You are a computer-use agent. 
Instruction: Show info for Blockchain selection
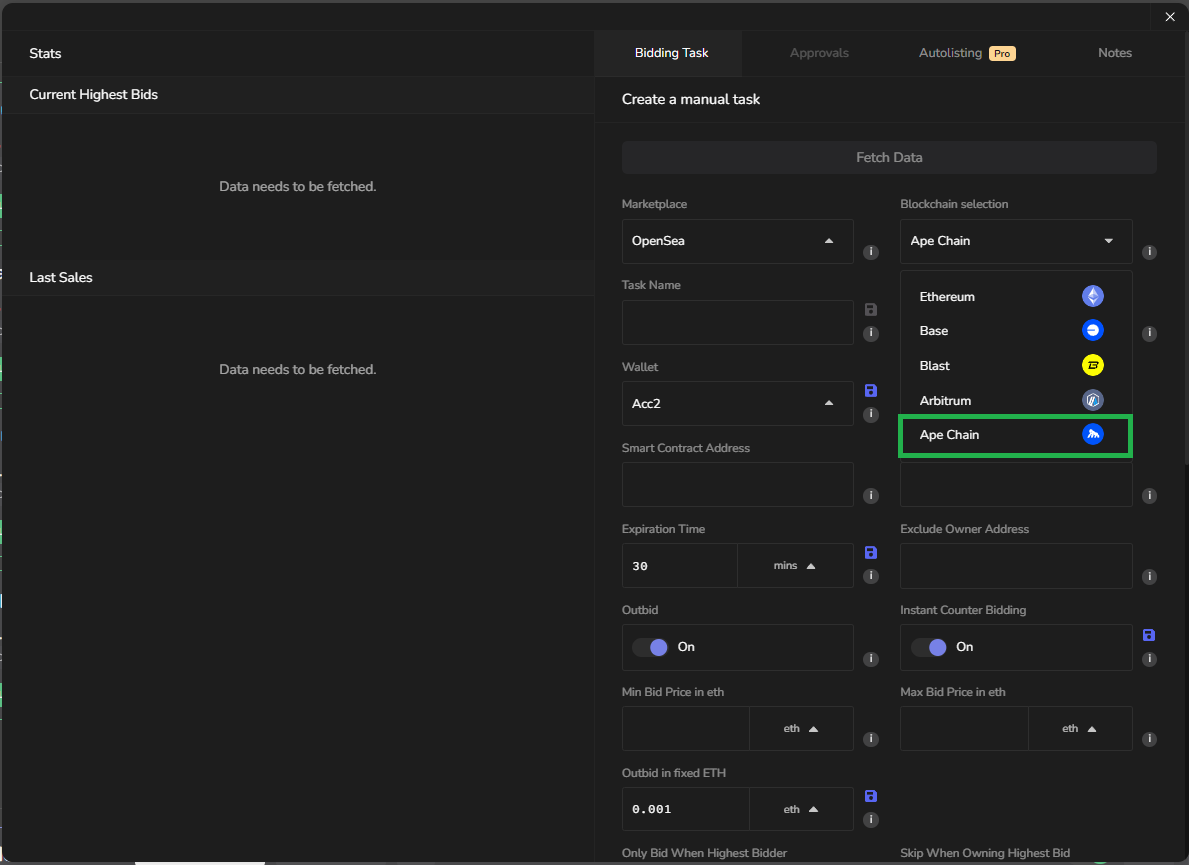click(x=1149, y=252)
